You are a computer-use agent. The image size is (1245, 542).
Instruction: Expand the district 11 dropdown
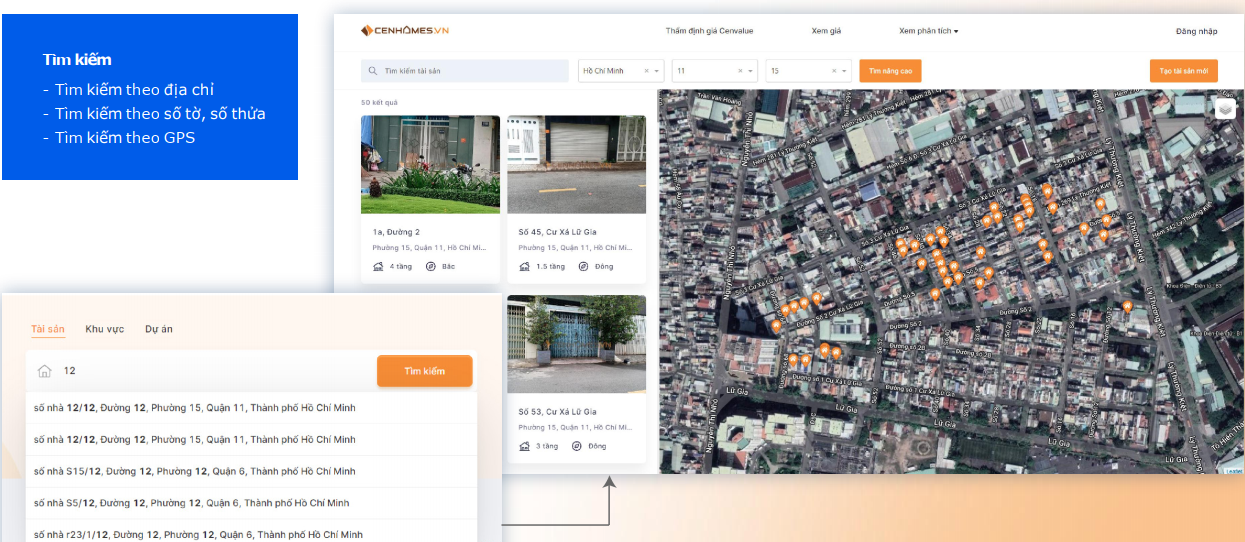point(752,71)
